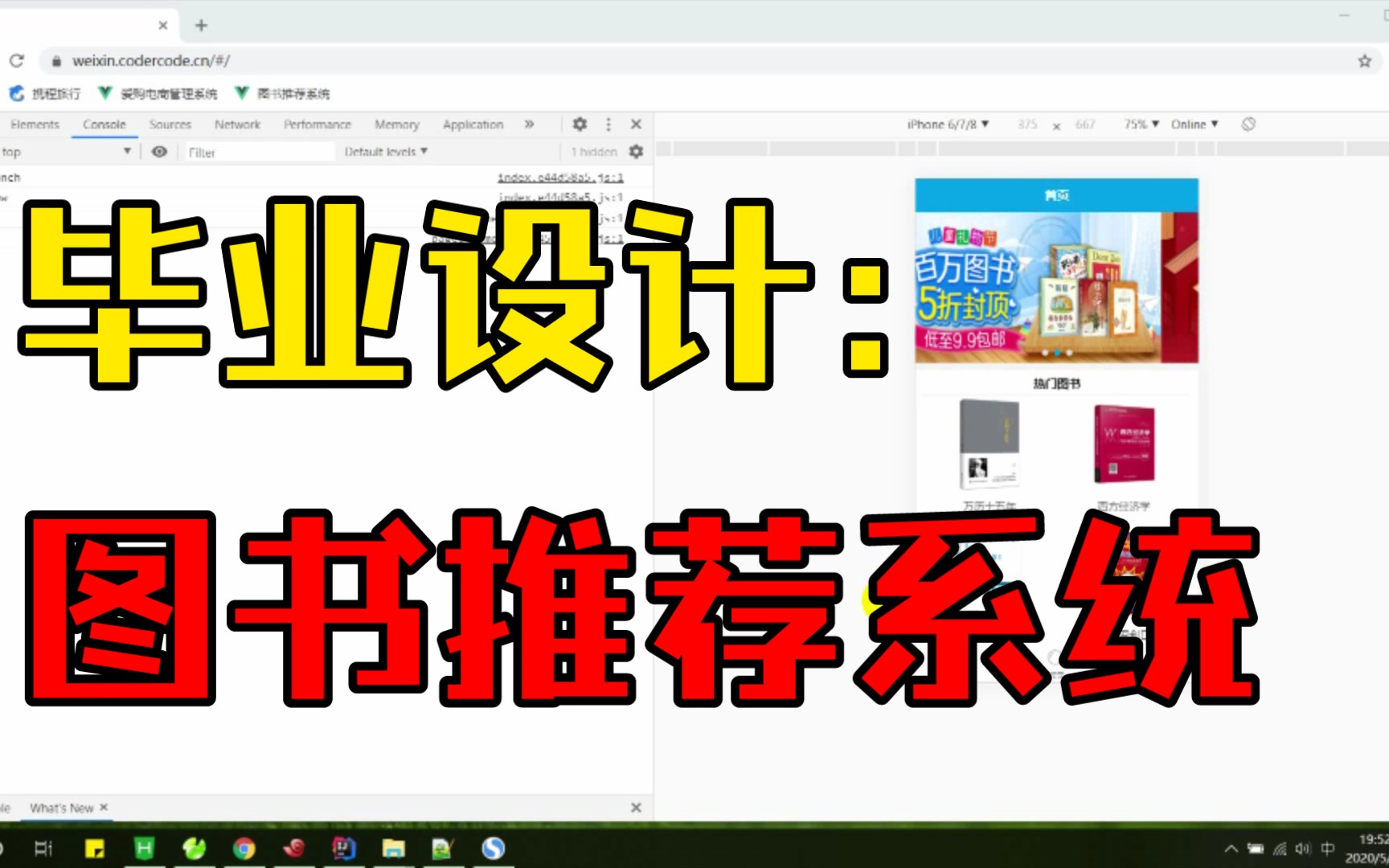Bookmark this page with the star icon
The height and width of the screenshot is (868, 1389).
tap(1364, 61)
